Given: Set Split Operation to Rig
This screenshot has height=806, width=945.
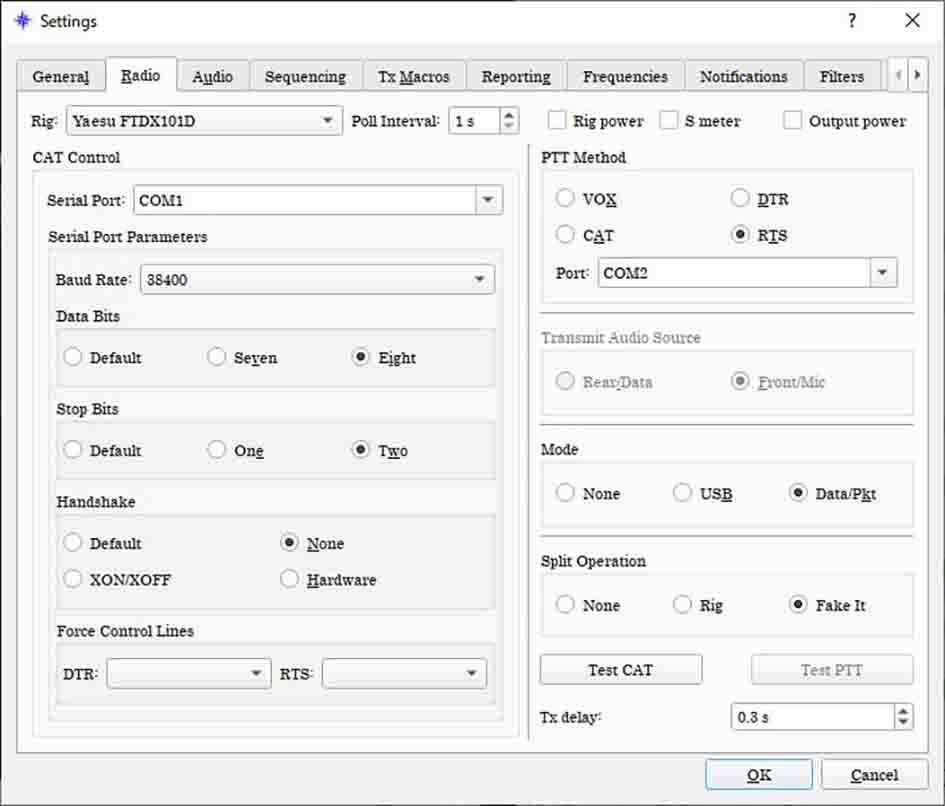Looking at the screenshot, I should 682,605.
